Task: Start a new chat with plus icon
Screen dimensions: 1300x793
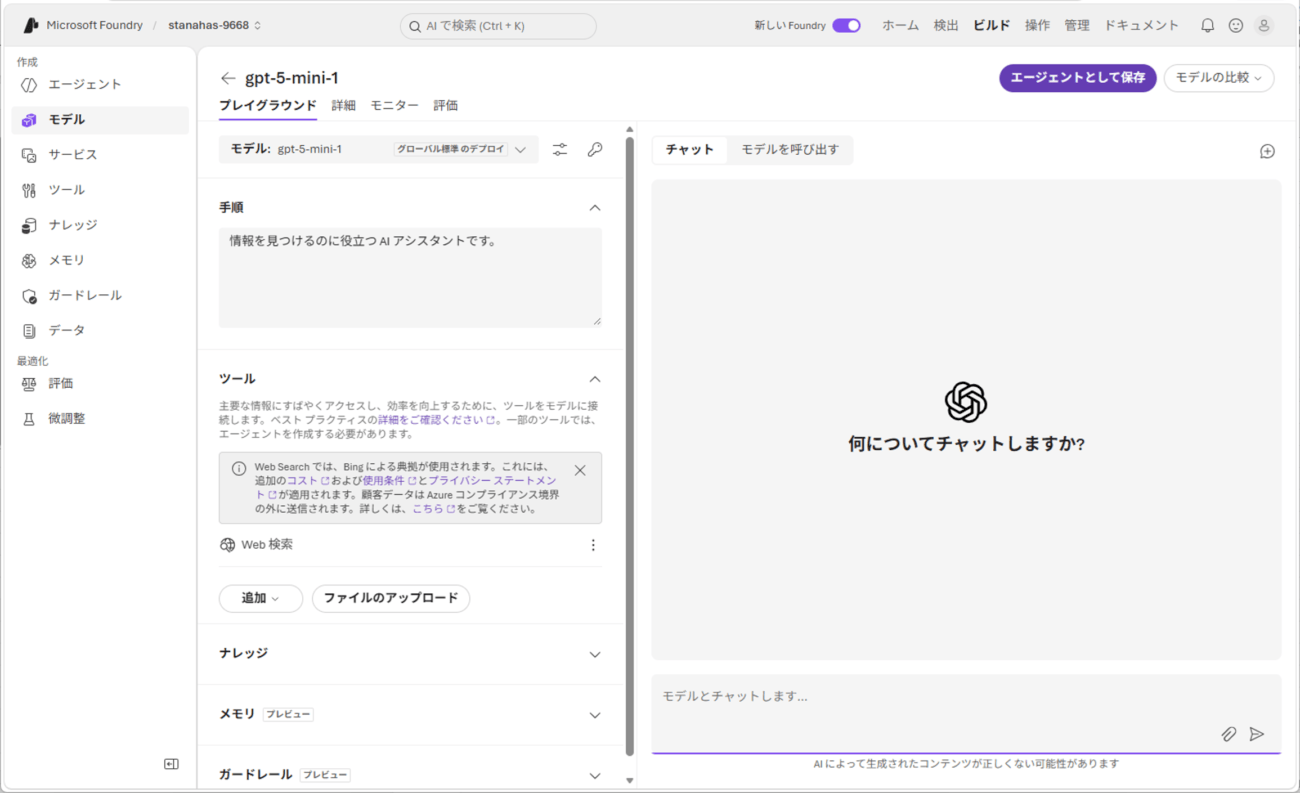Action: [1267, 151]
